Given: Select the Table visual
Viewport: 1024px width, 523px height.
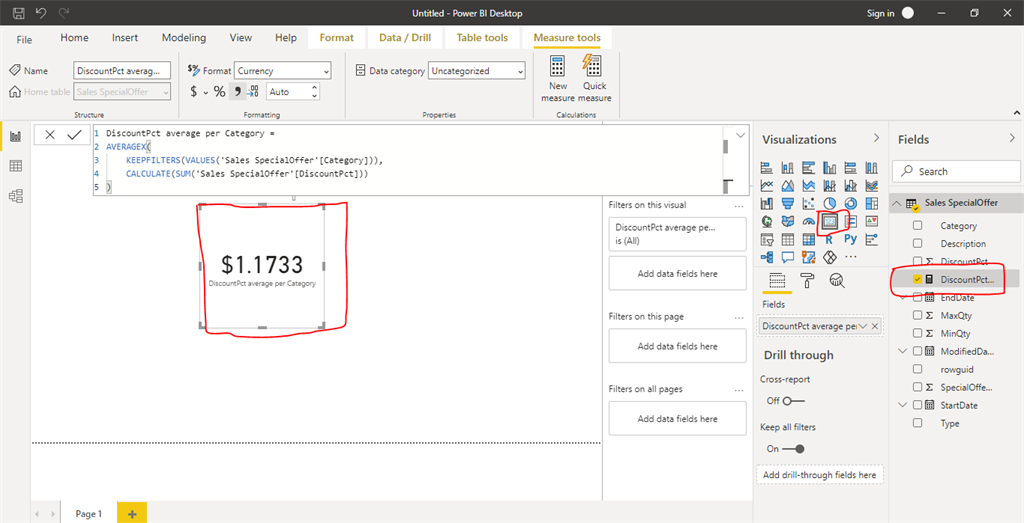Looking at the screenshot, I should tap(788, 239).
